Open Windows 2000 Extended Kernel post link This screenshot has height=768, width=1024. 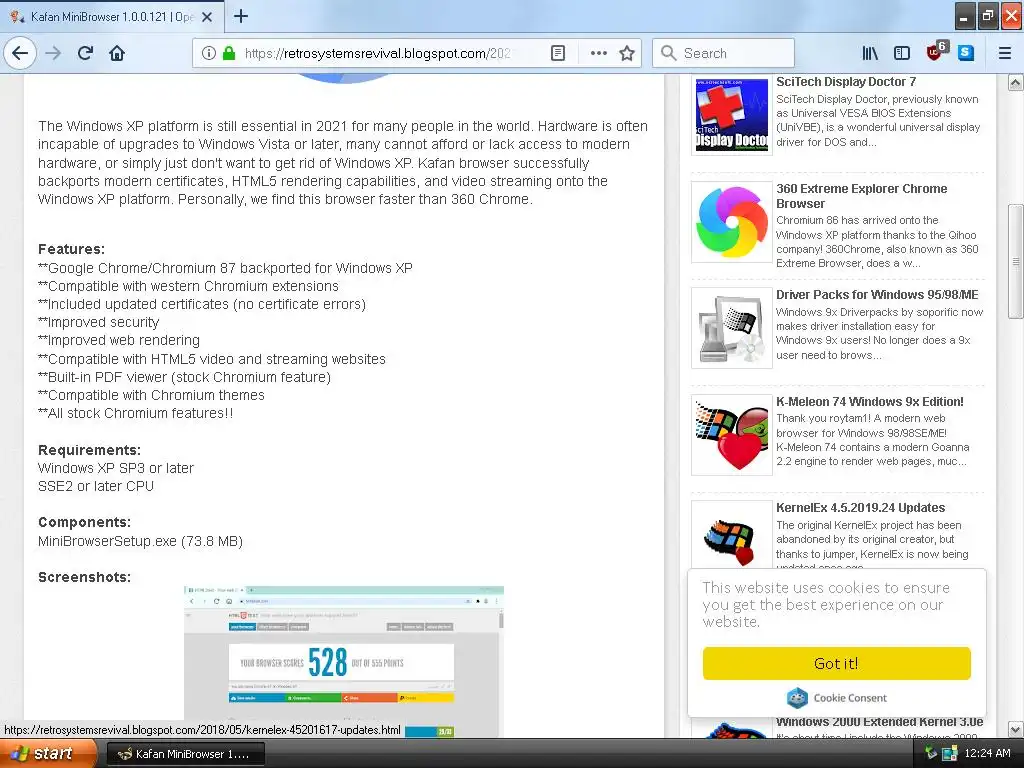click(x=879, y=722)
